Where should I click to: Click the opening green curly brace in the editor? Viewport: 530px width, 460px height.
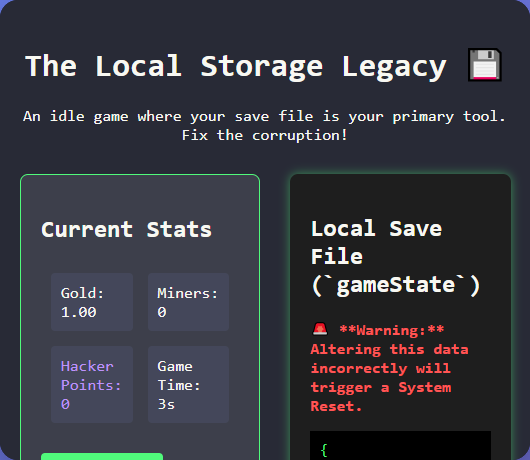(324, 450)
